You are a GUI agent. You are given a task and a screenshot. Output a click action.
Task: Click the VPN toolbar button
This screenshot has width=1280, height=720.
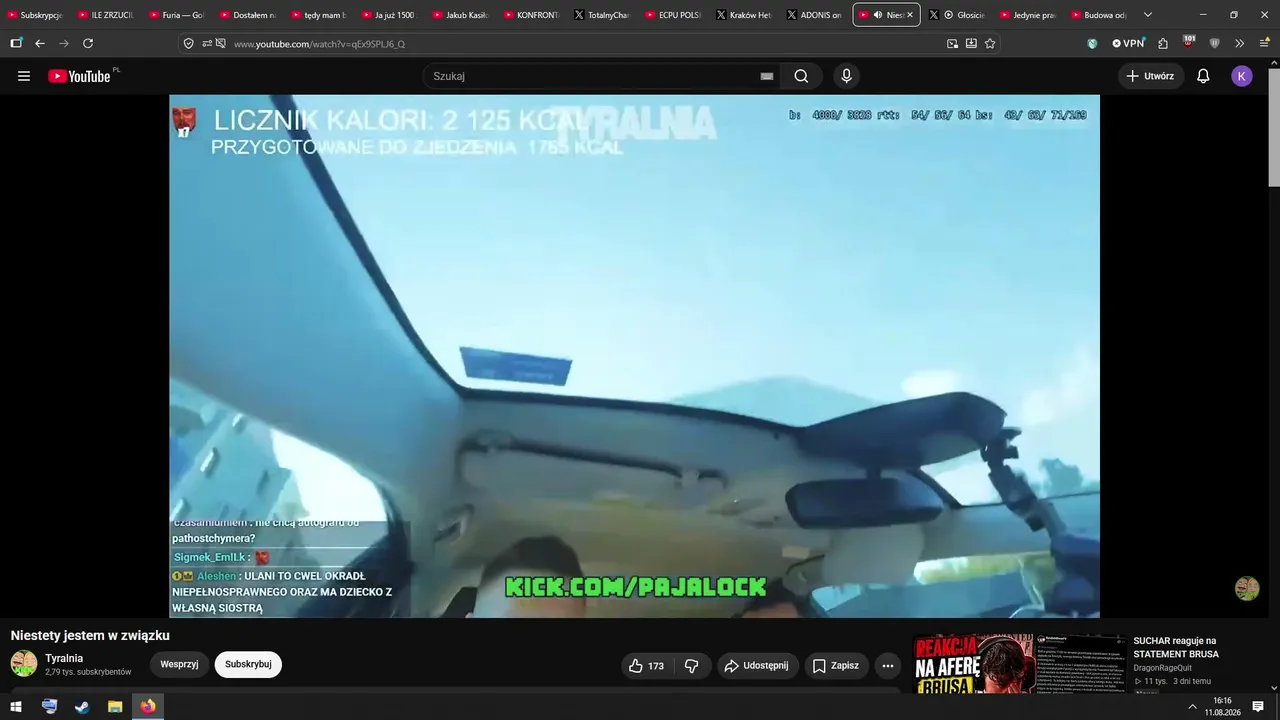(x=1128, y=43)
